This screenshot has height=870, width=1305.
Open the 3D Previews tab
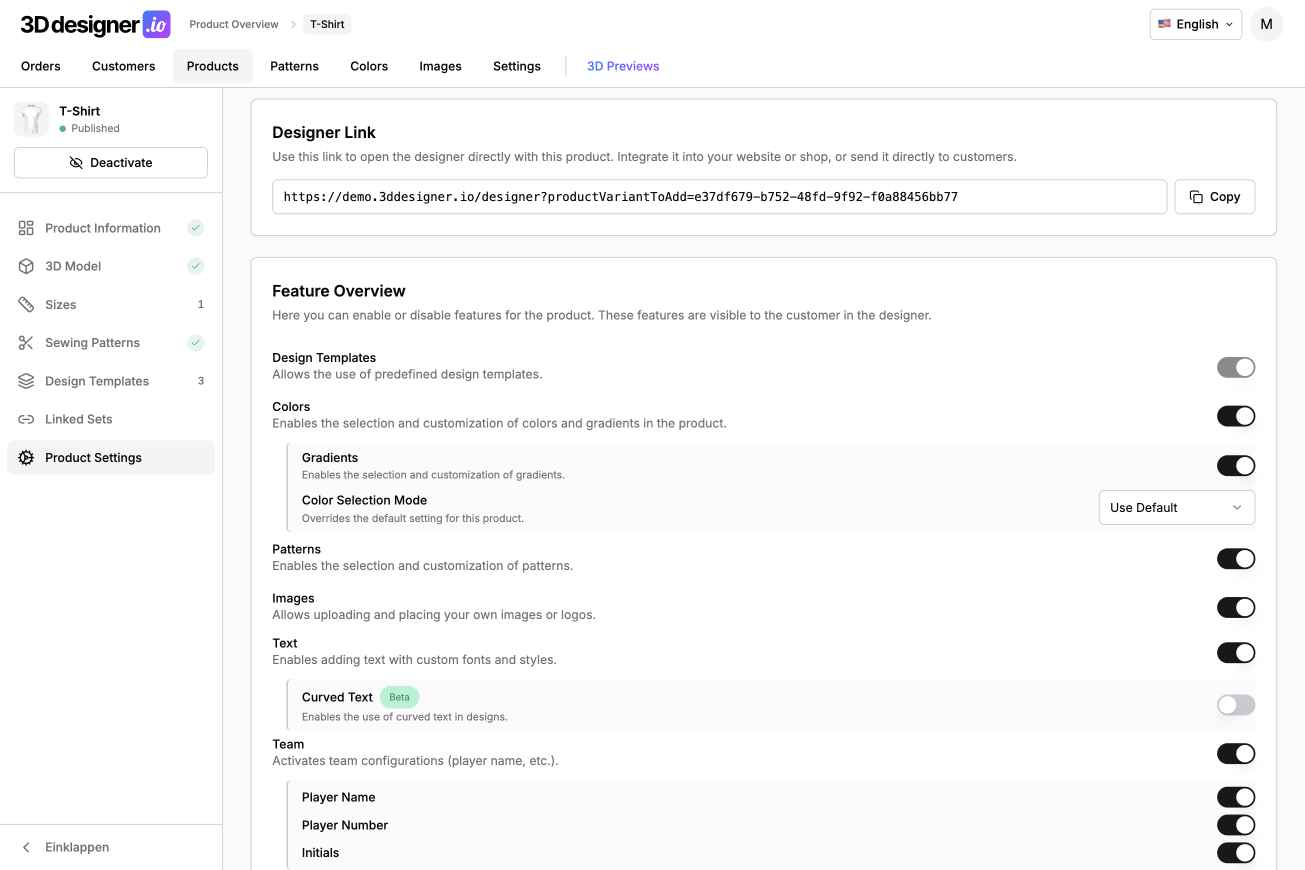(x=623, y=66)
